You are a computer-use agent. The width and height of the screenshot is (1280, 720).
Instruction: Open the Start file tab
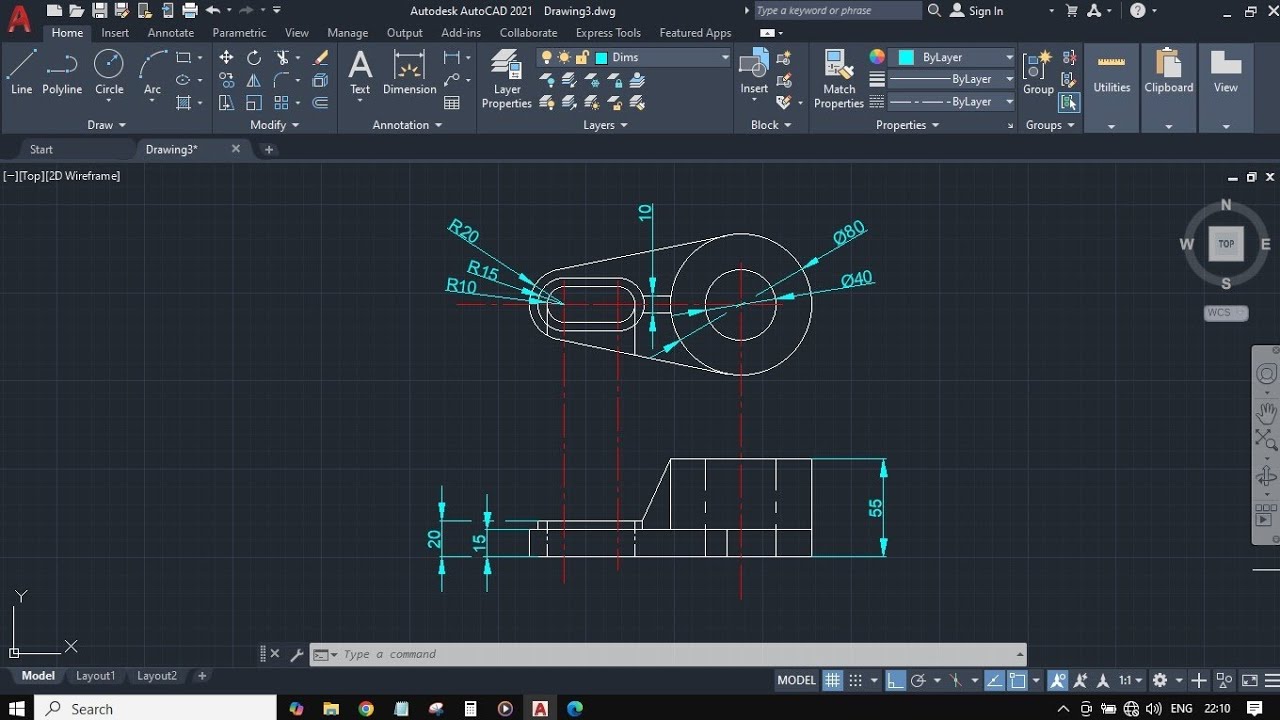coord(41,149)
